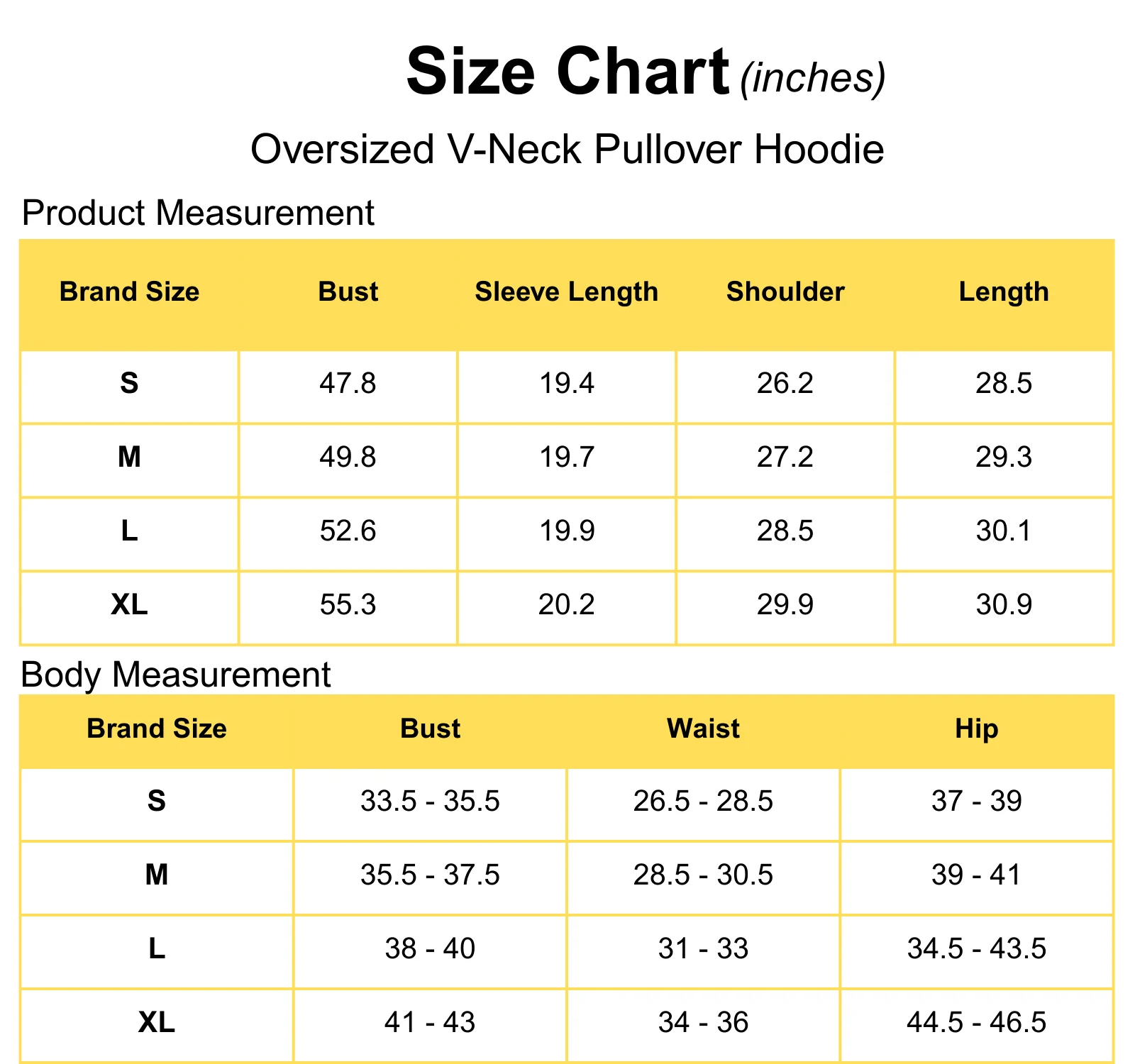This screenshot has height=1064, width=1135.
Task: Click hip range 34.5 - 43.5
Action: tap(976, 948)
